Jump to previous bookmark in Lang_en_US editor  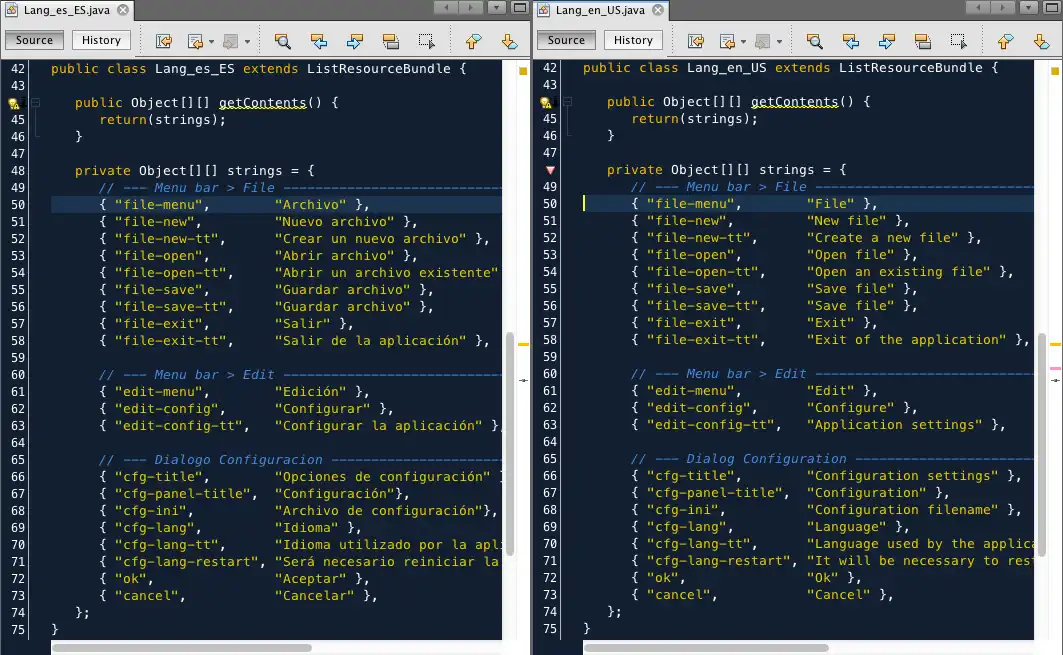coord(1005,41)
